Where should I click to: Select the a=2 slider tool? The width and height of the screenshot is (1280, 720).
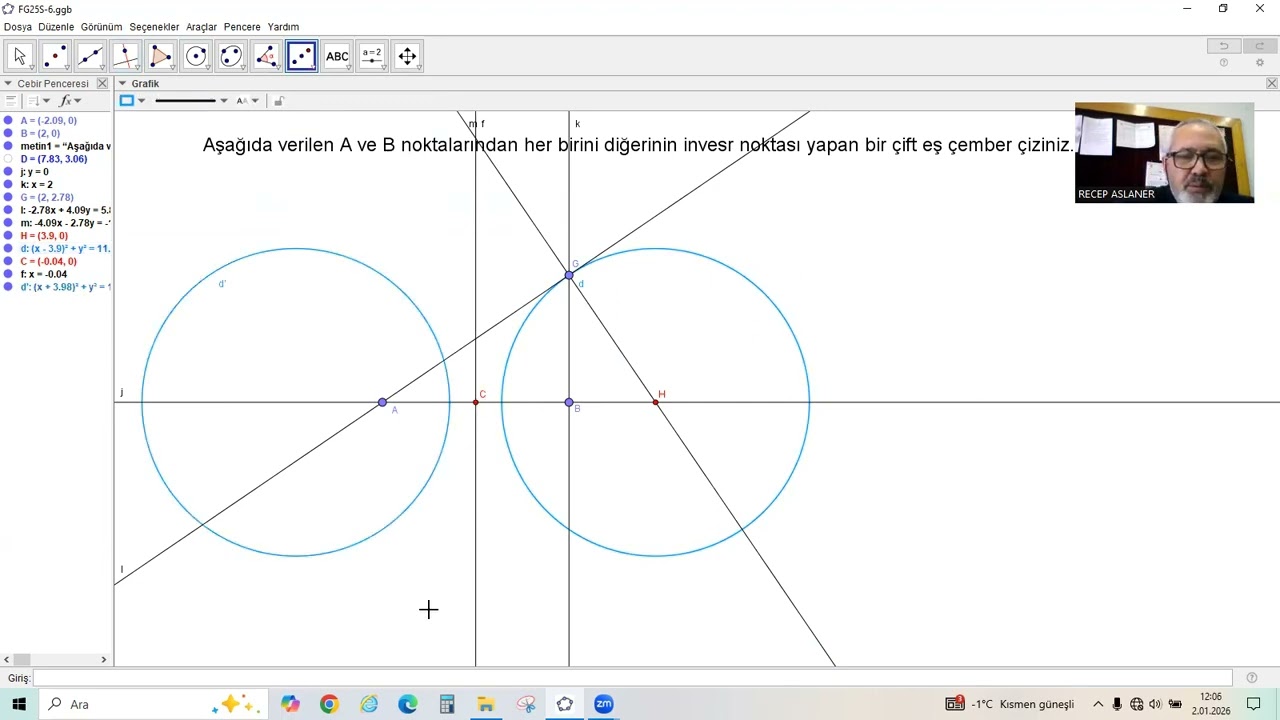coord(372,56)
